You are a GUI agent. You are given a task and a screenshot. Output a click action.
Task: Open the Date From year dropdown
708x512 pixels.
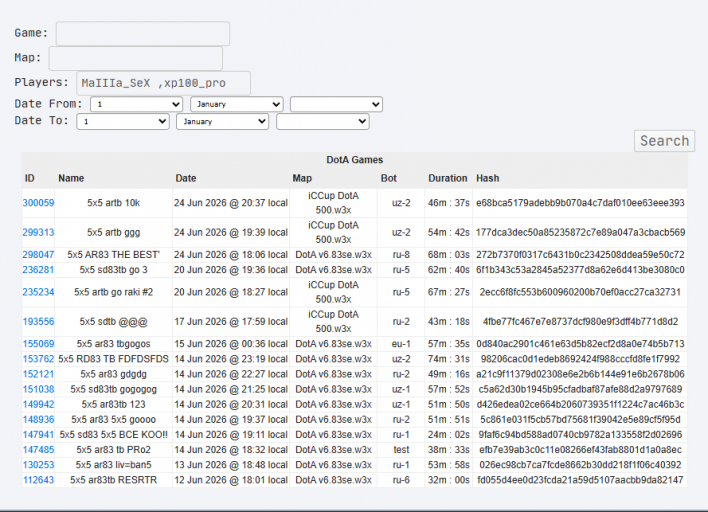(336, 104)
